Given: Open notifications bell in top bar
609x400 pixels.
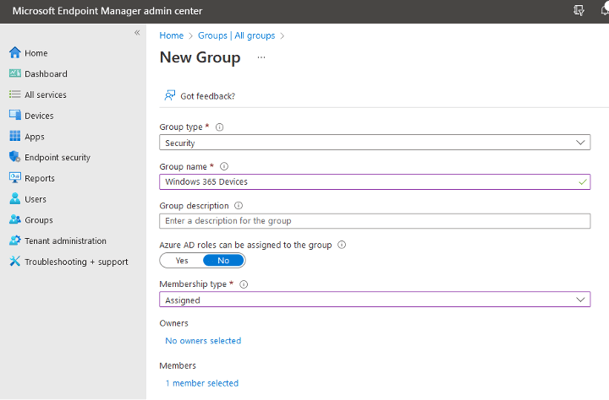Looking at the screenshot, I should coord(604,10).
